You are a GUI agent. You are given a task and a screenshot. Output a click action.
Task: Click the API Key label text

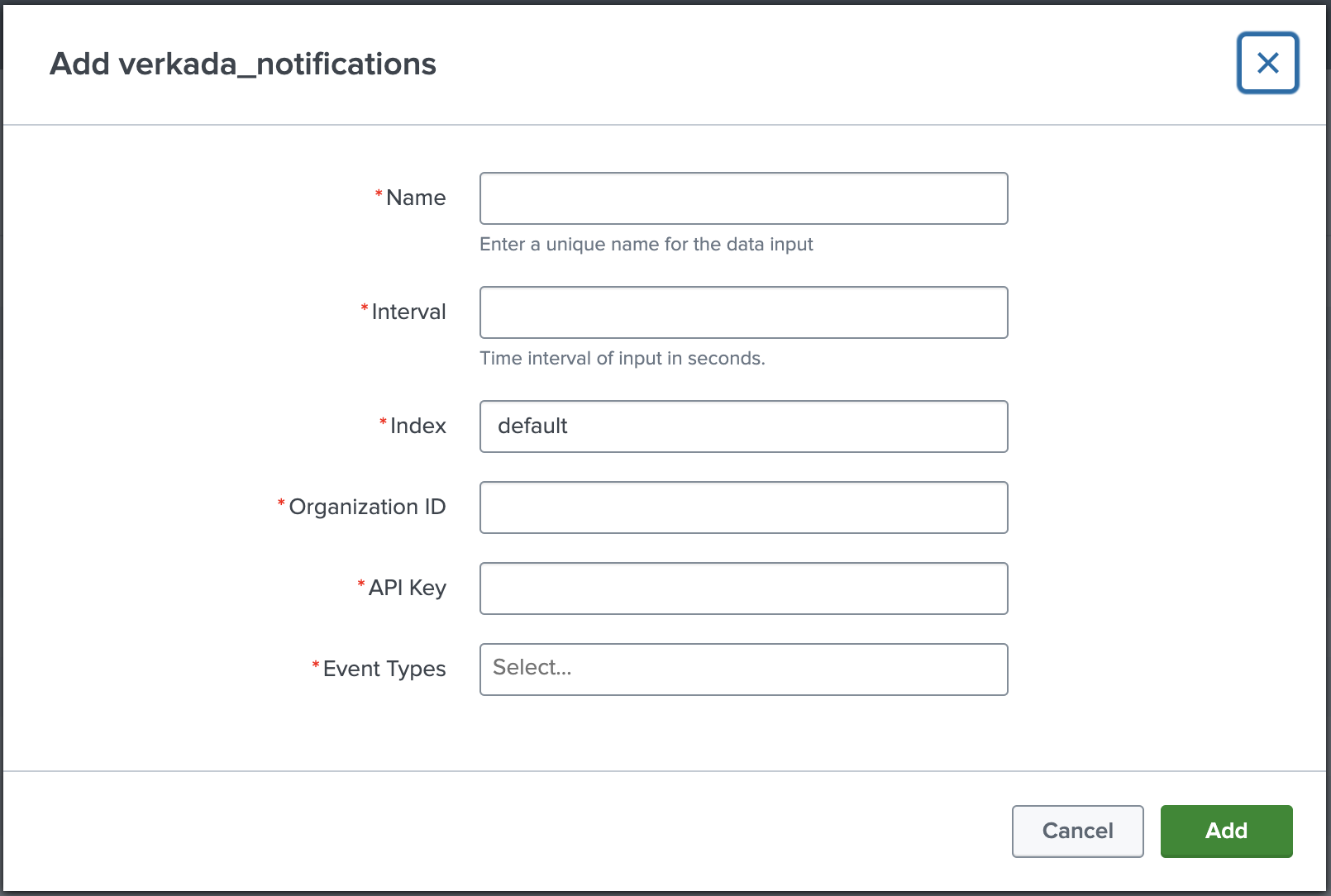tap(407, 589)
